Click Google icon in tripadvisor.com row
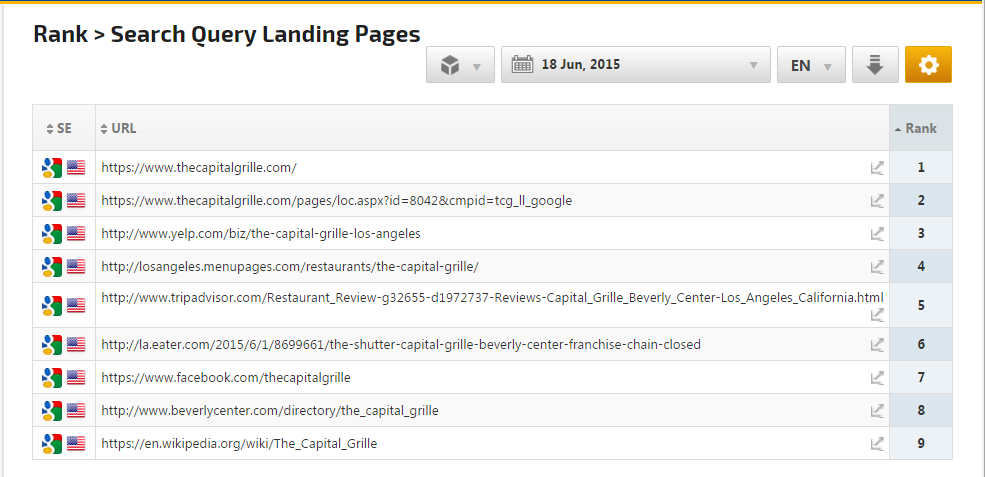The height and width of the screenshot is (477, 985). (52, 305)
